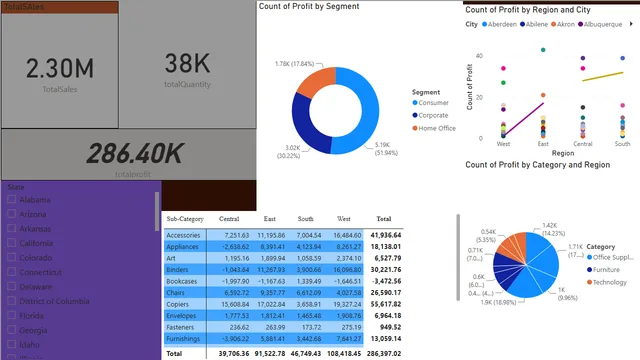Tick the Alabama state checkbox
640x360 pixels.
click(x=11, y=199)
